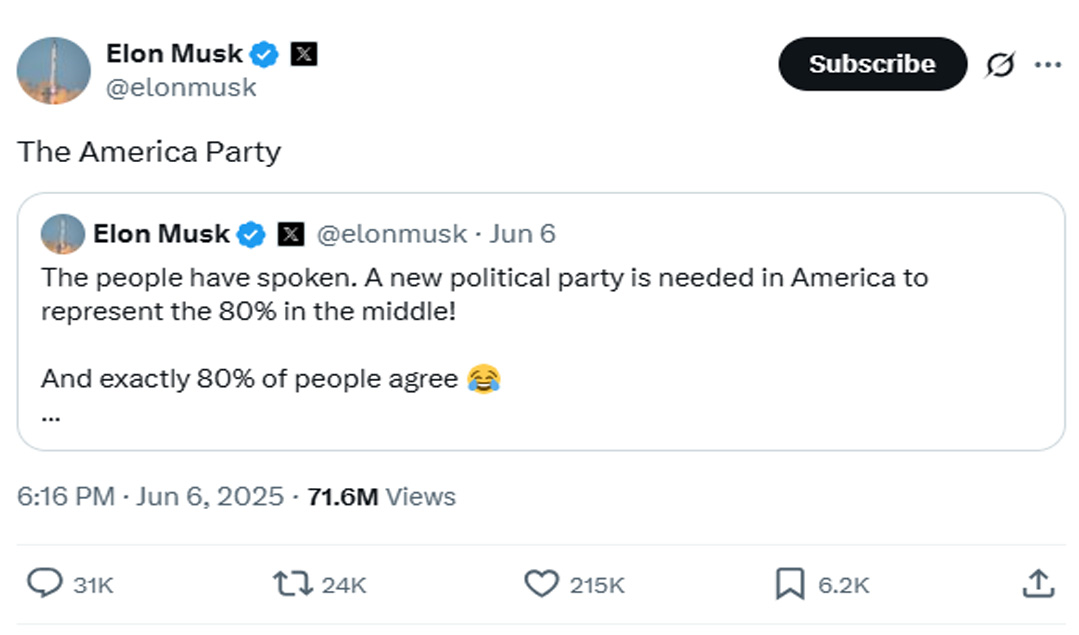Click the Jun 6 date in quoted tweet
1079x635 pixels.
[x=522, y=234]
